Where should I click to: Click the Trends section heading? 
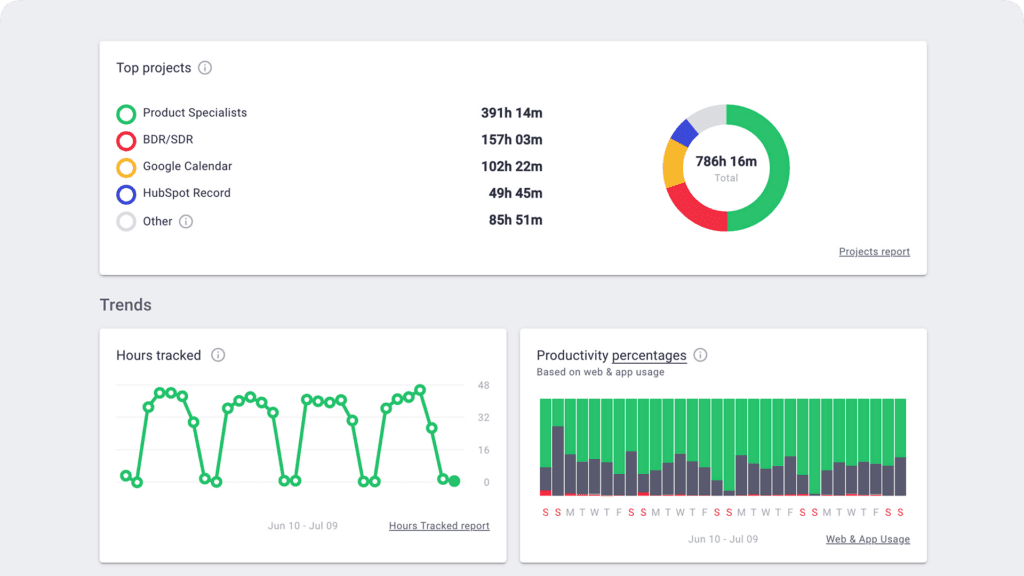[125, 305]
